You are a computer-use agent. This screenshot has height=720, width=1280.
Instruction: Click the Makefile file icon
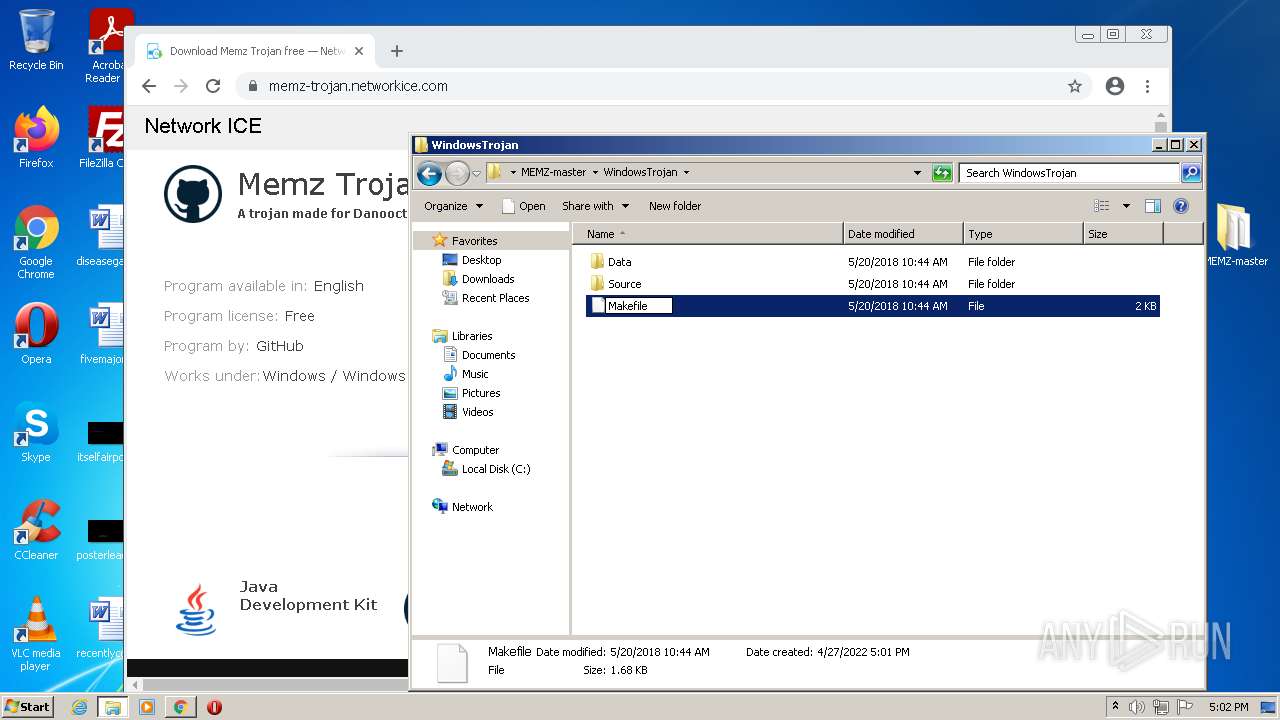[597, 306]
